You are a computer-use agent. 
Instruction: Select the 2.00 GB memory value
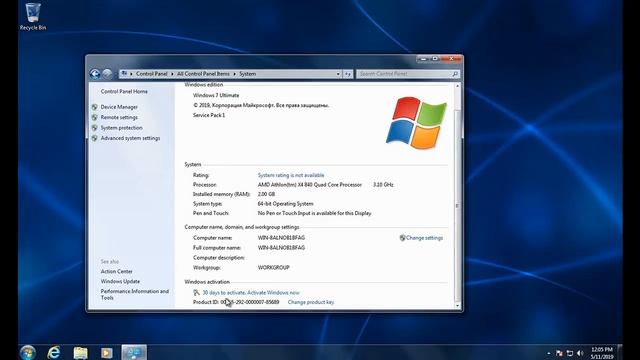(266, 194)
